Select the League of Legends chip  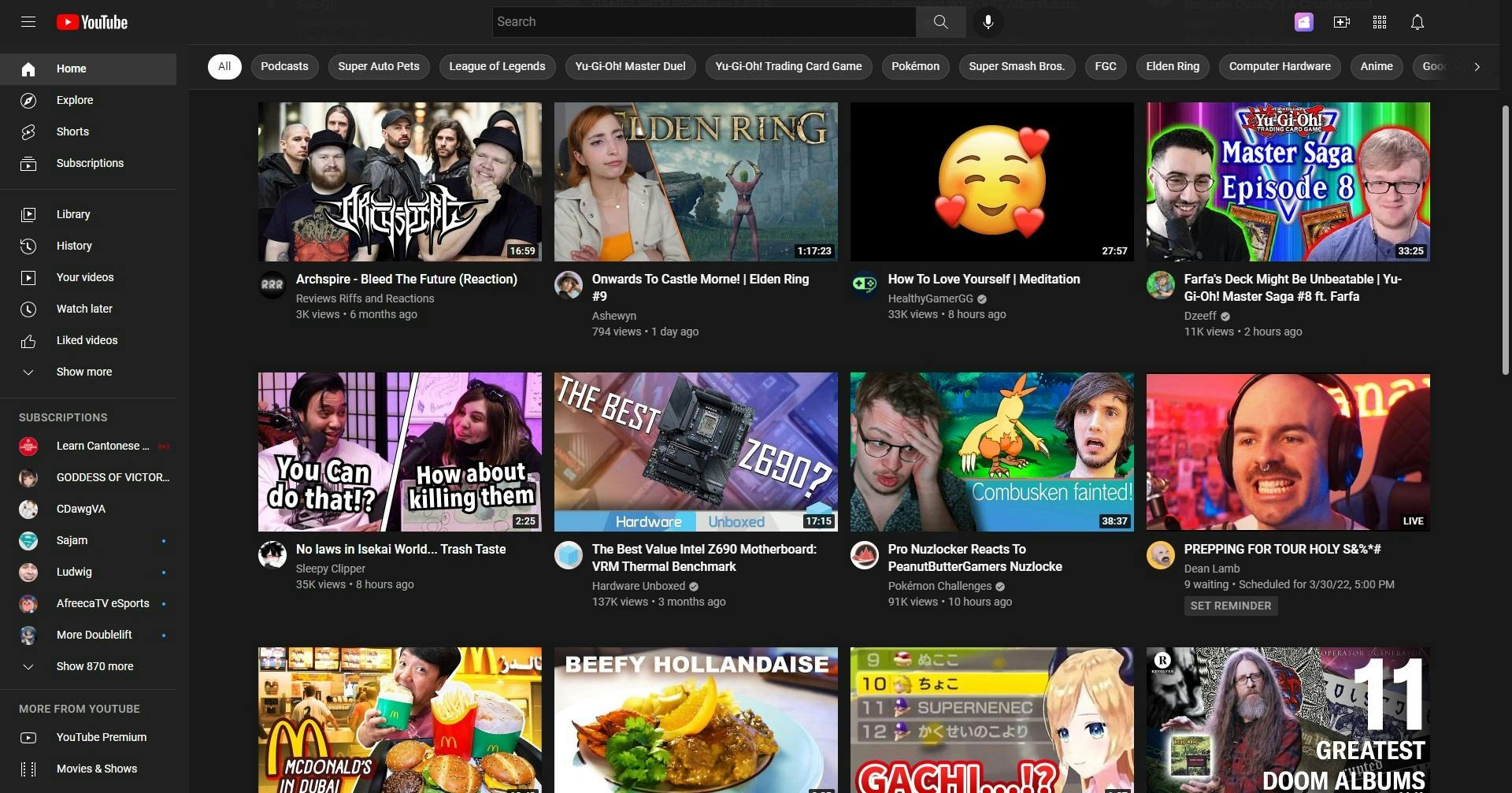(x=497, y=67)
